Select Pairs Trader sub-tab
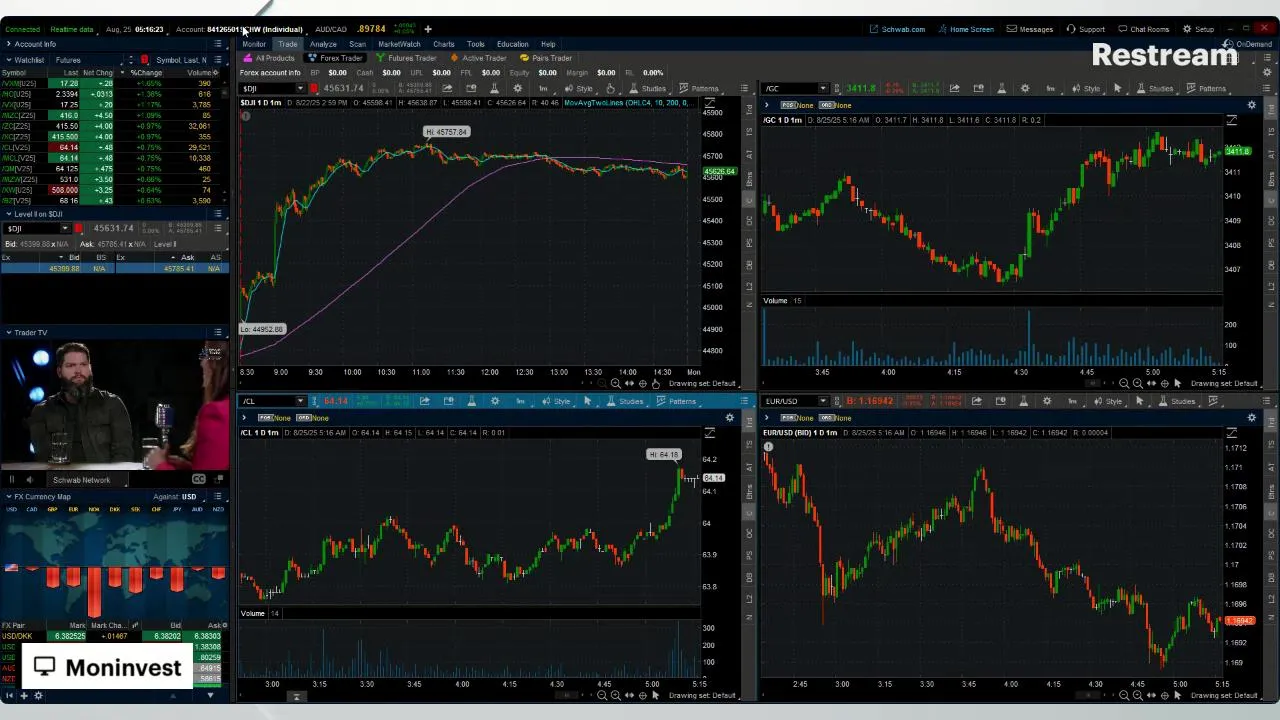 click(x=545, y=58)
